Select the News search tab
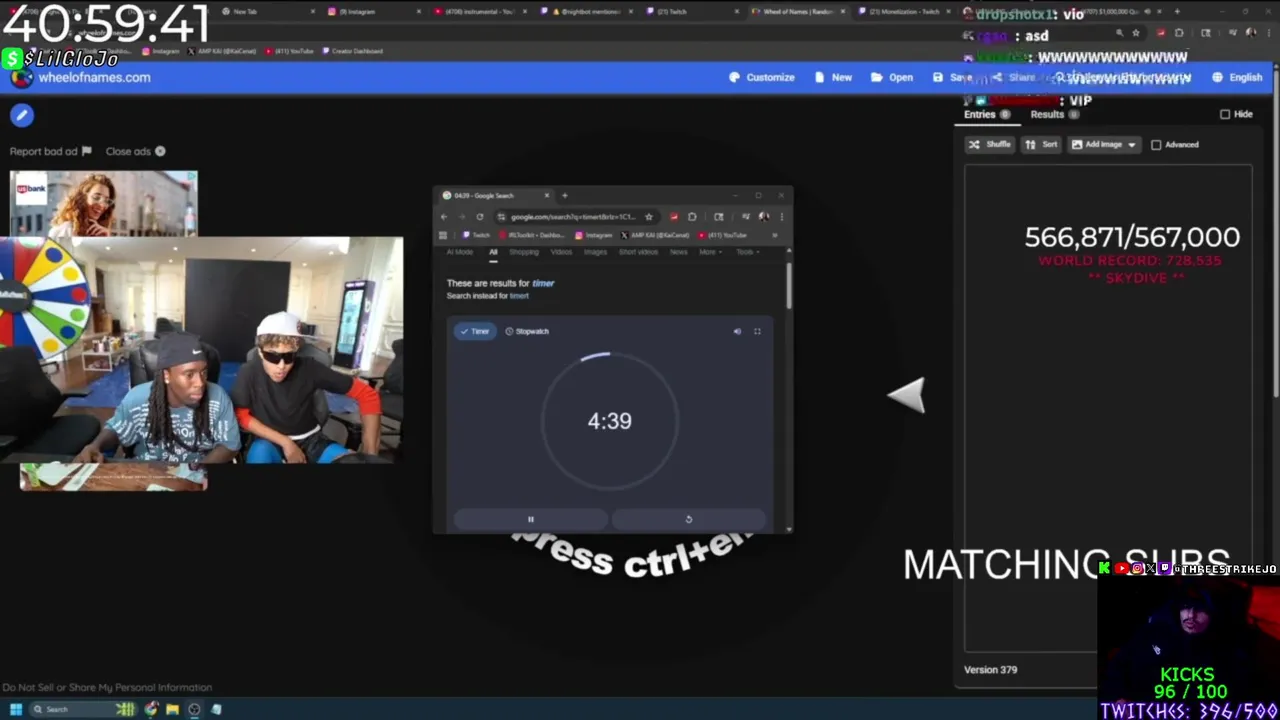 tap(679, 252)
